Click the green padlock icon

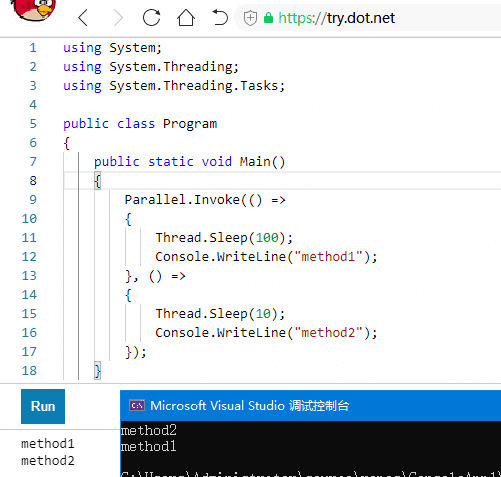(x=268, y=18)
